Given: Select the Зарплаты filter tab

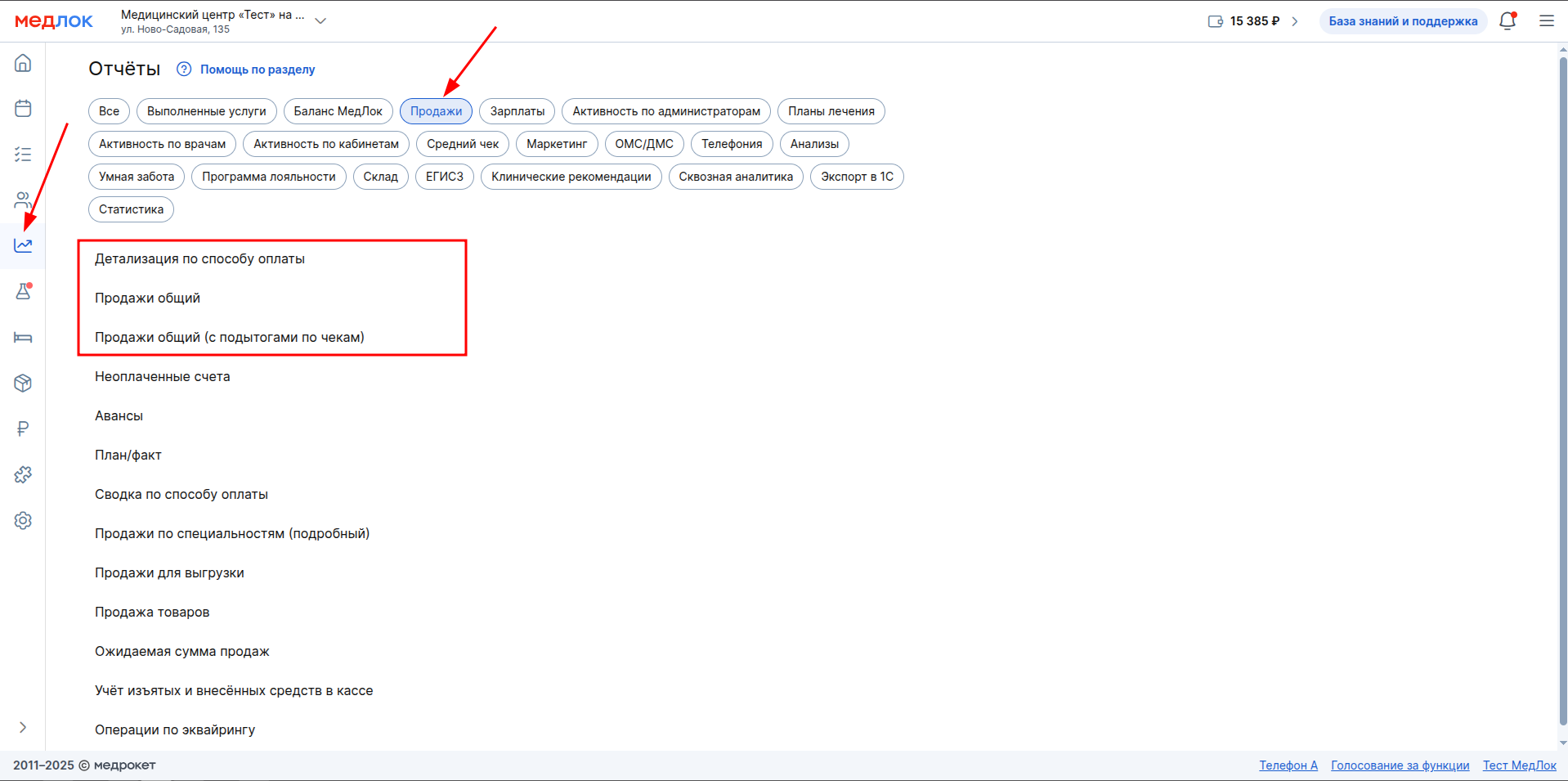Looking at the screenshot, I should coord(517,111).
